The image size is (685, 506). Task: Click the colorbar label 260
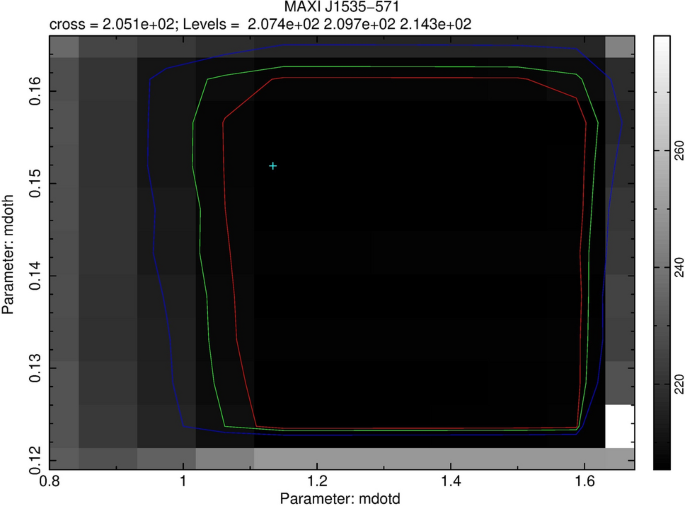point(678,150)
